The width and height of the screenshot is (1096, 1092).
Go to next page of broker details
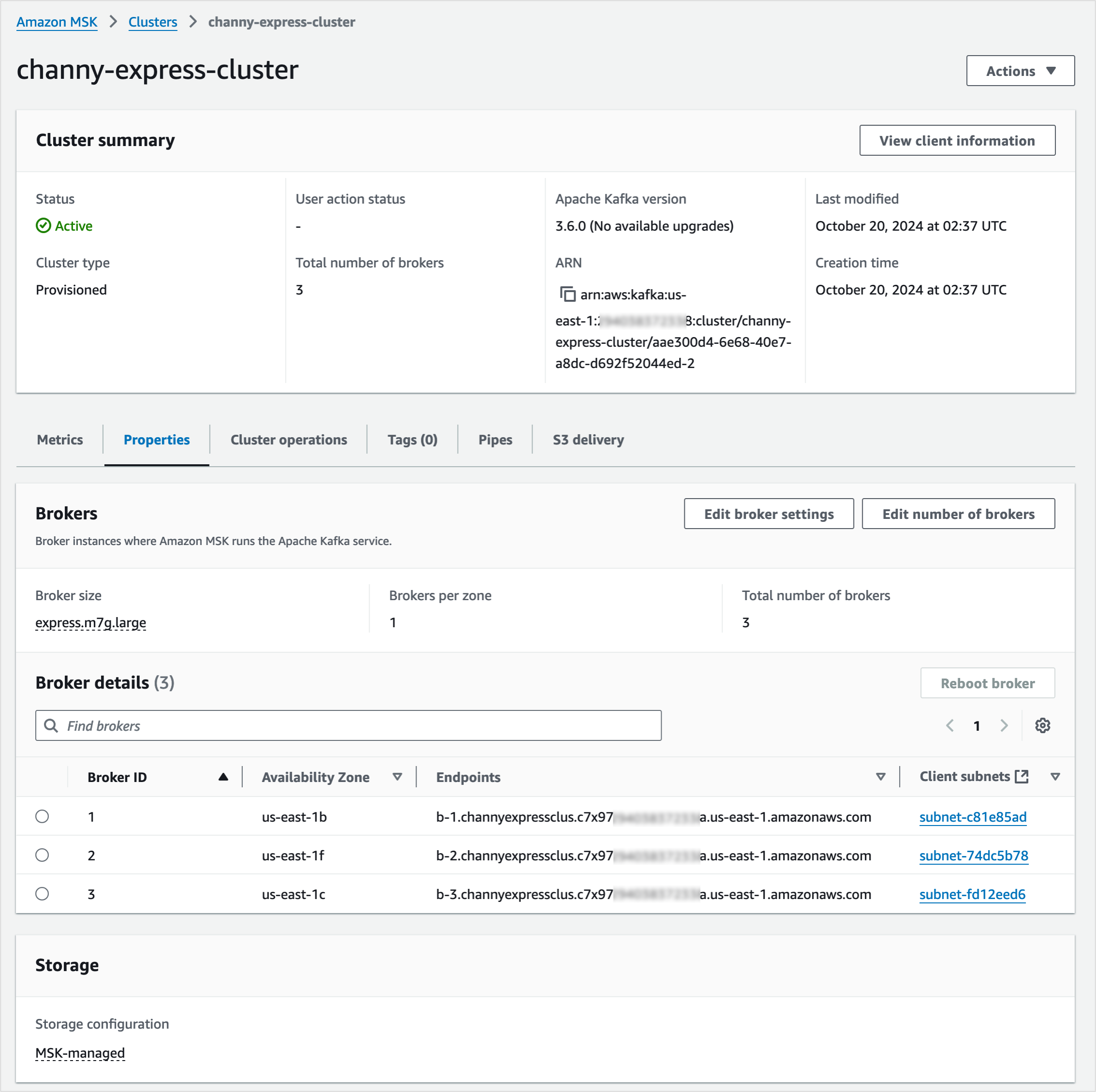click(x=1004, y=725)
